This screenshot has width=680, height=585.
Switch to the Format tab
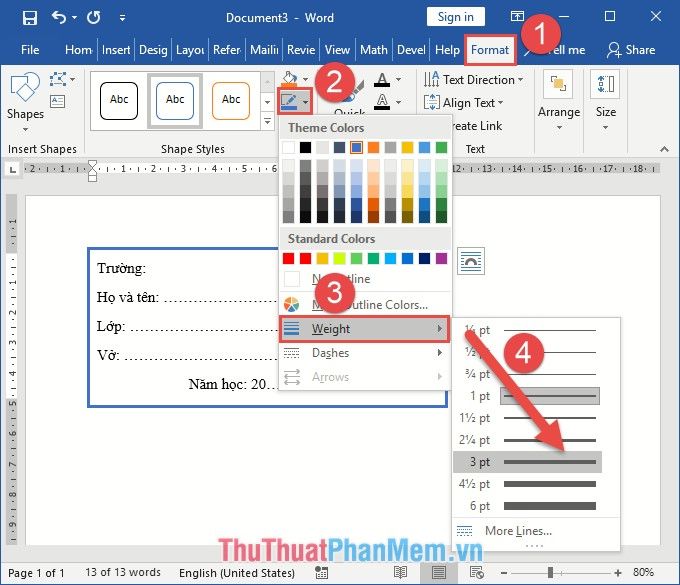[x=490, y=50]
